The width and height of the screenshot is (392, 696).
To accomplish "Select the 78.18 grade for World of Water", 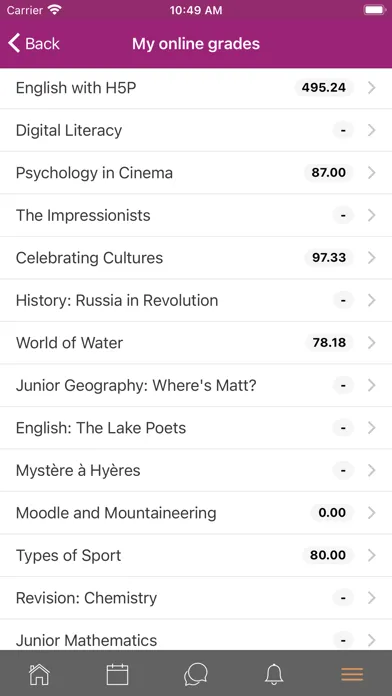I will point(329,343).
